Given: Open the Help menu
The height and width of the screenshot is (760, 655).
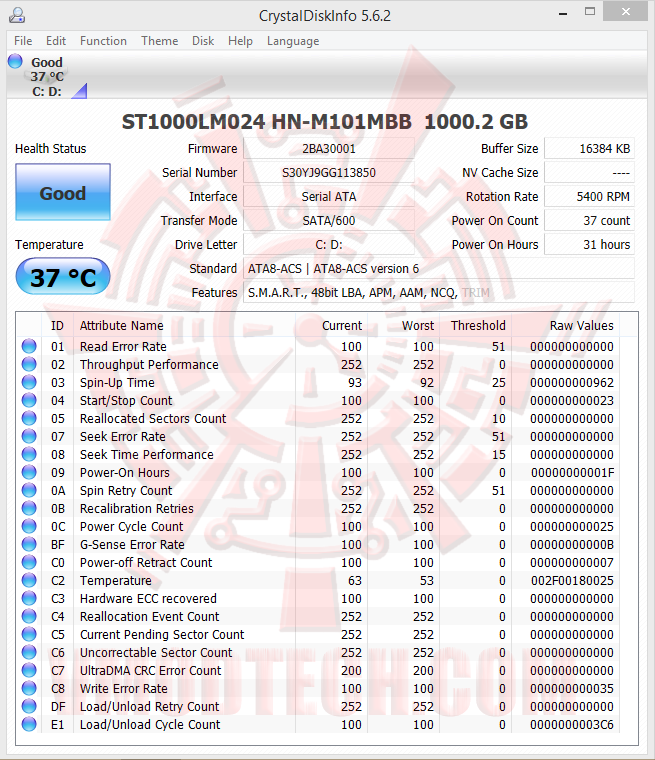Looking at the screenshot, I should (x=240, y=41).
